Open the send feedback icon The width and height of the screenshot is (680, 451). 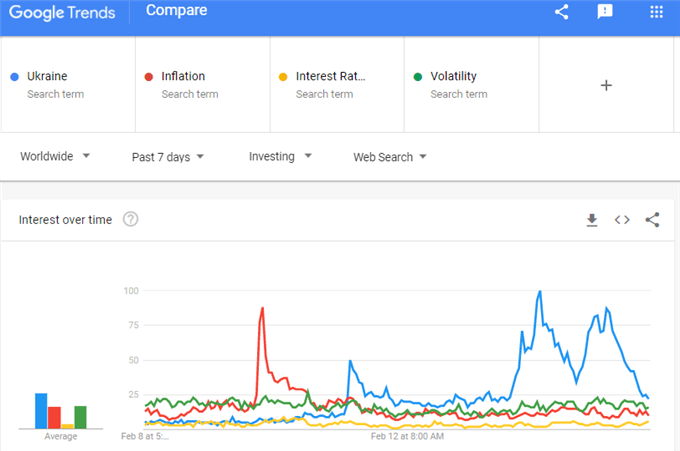point(605,12)
